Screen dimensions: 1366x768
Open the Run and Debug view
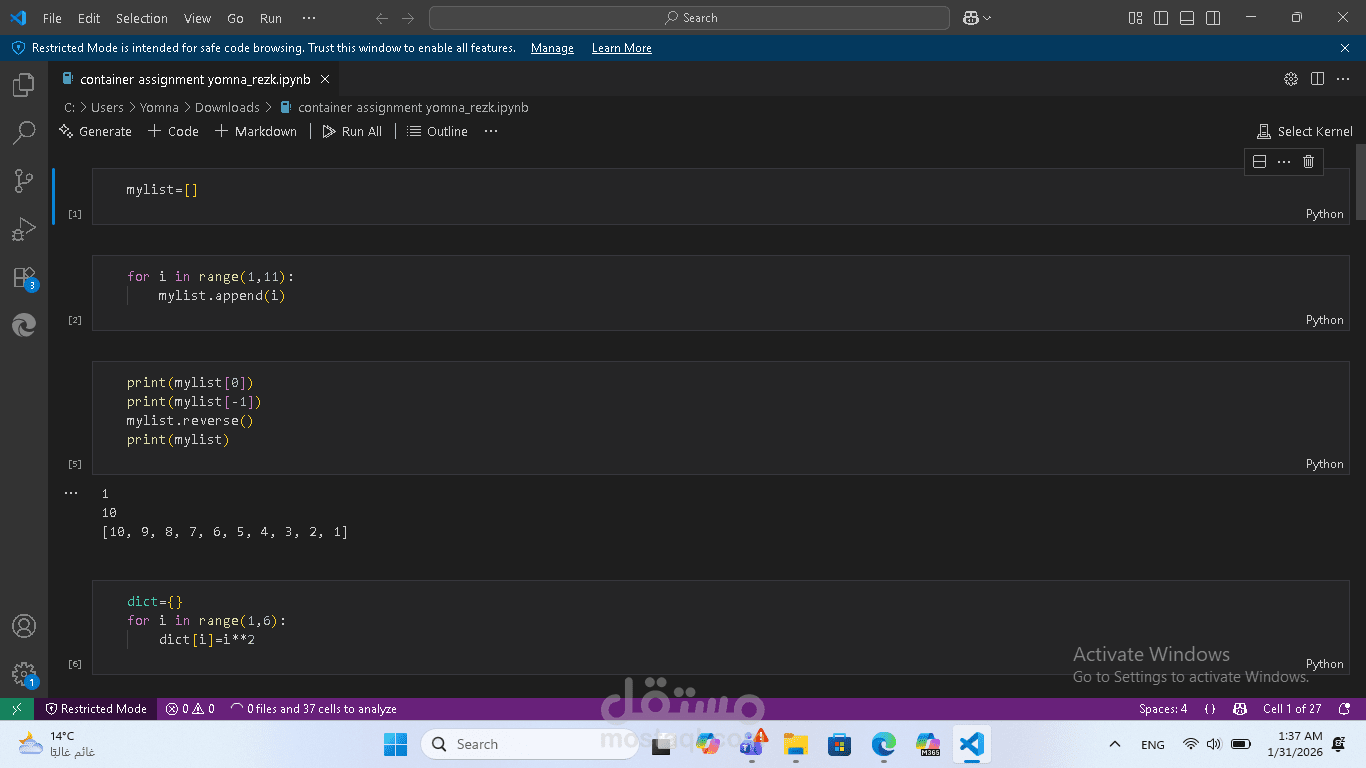click(x=24, y=229)
